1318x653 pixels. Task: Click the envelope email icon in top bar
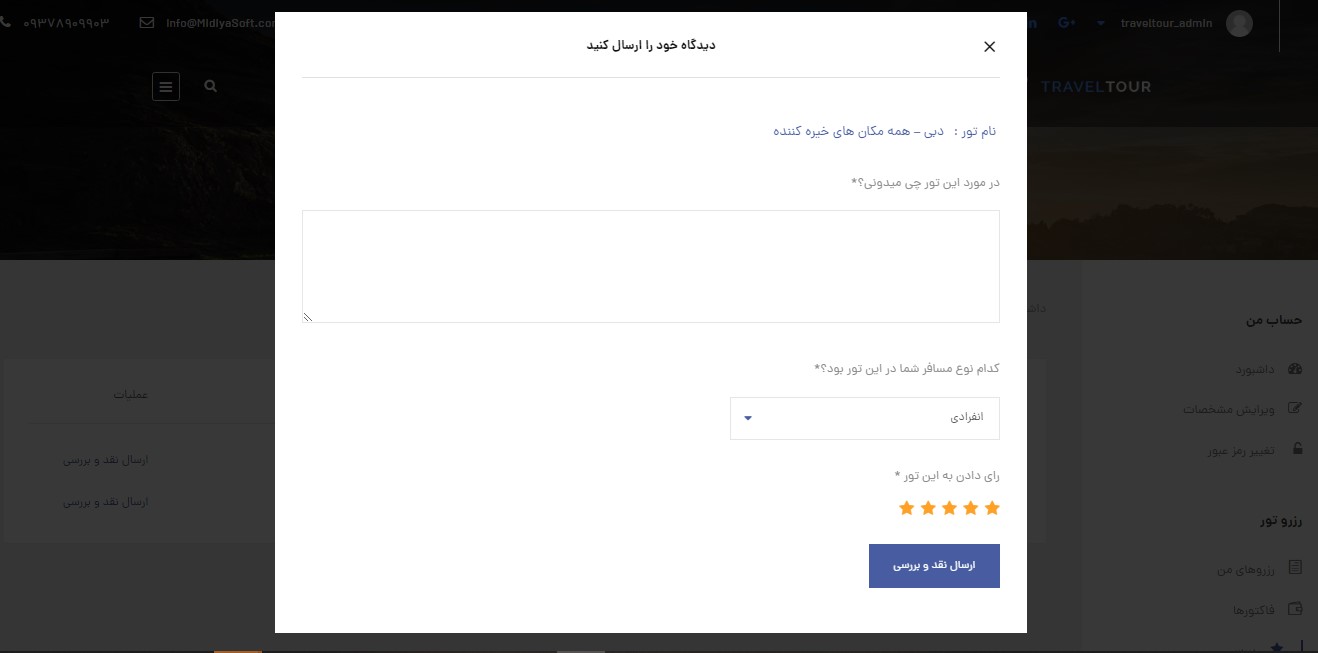[x=147, y=23]
